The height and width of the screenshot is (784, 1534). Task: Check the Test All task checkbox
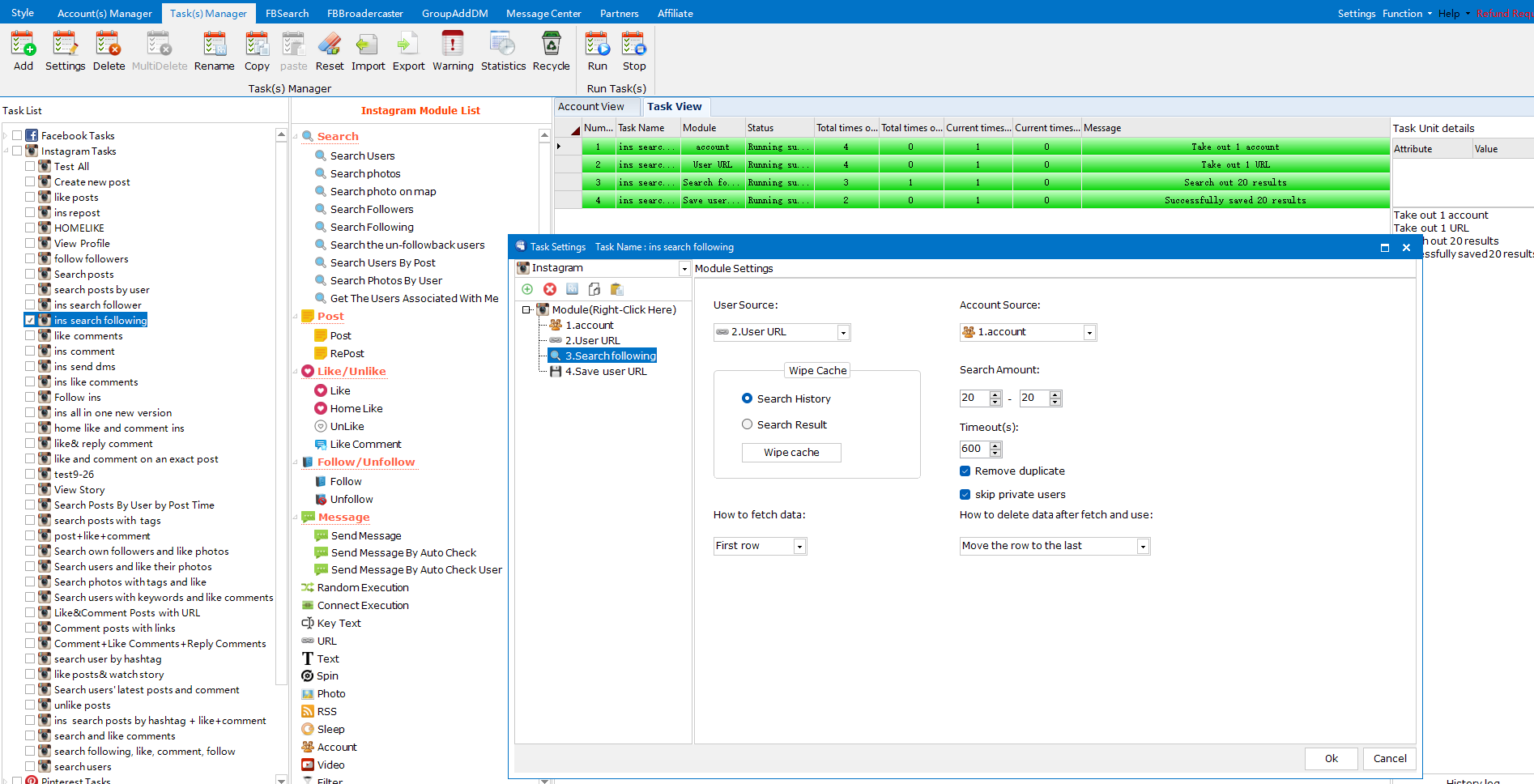30,166
